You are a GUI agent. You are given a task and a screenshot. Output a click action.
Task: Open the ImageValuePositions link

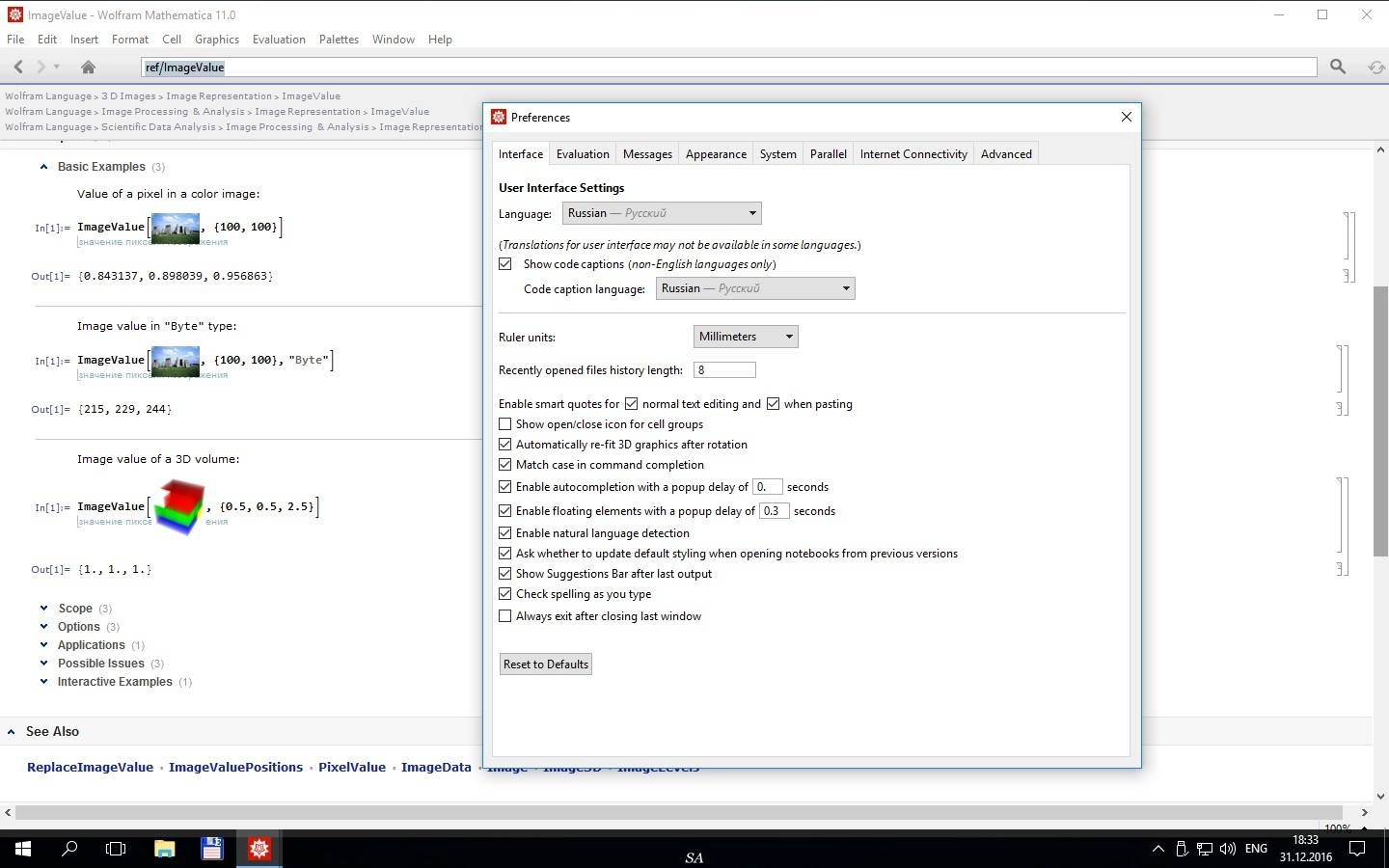[x=235, y=768]
